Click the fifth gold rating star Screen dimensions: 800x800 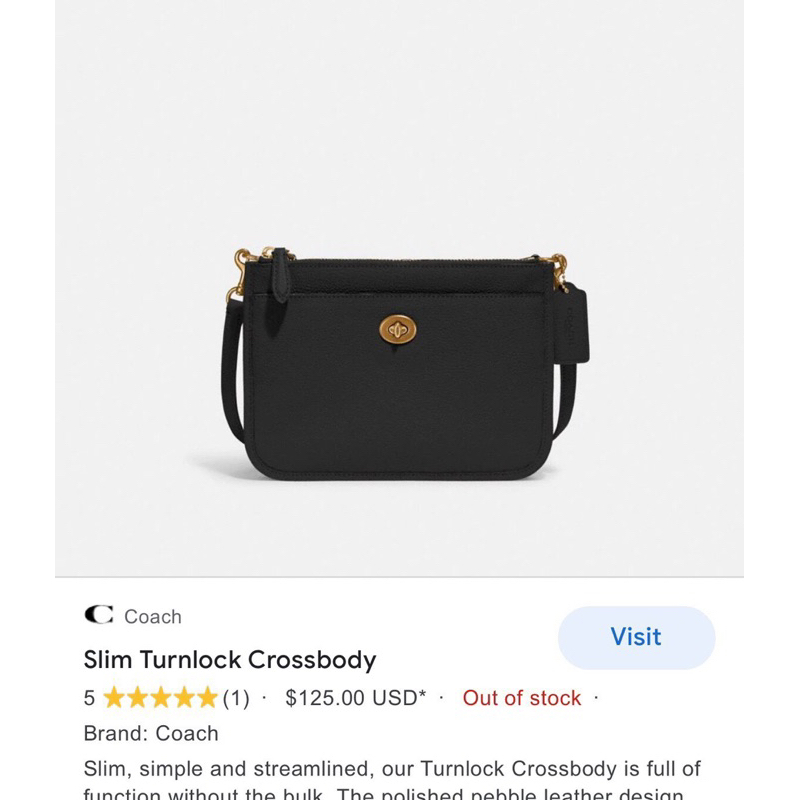[x=207, y=698]
